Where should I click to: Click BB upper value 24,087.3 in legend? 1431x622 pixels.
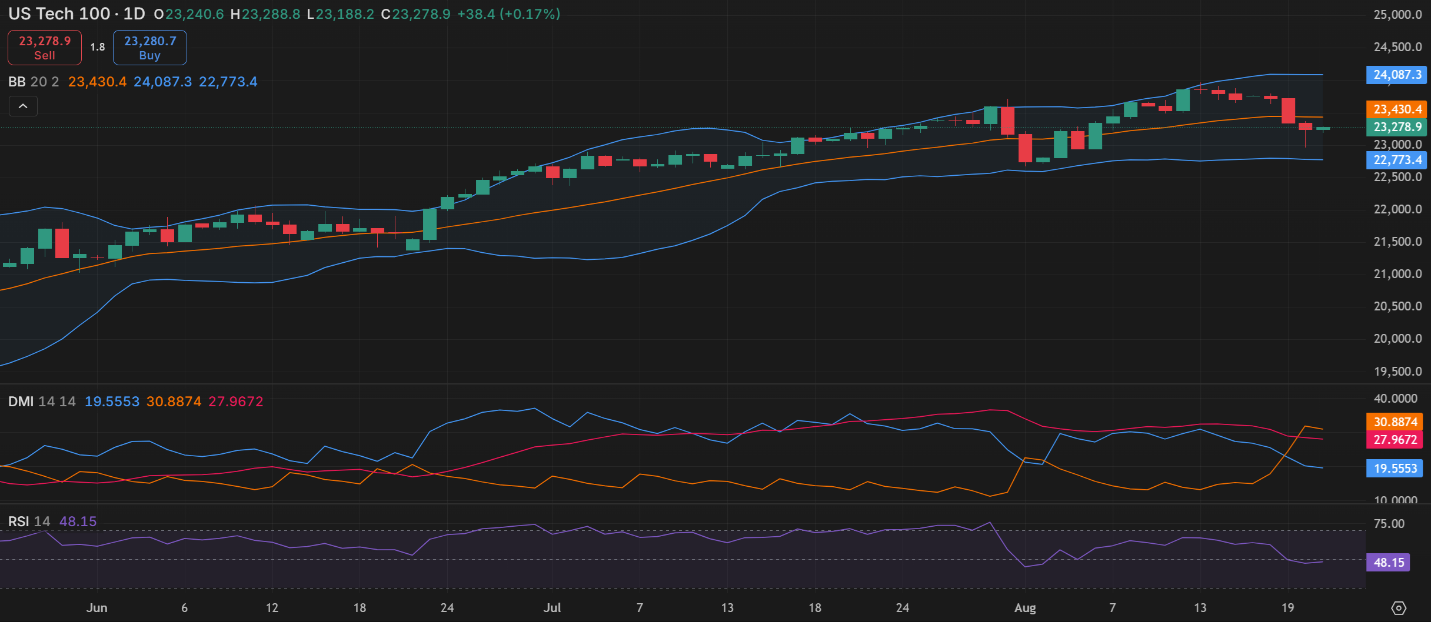pos(162,82)
